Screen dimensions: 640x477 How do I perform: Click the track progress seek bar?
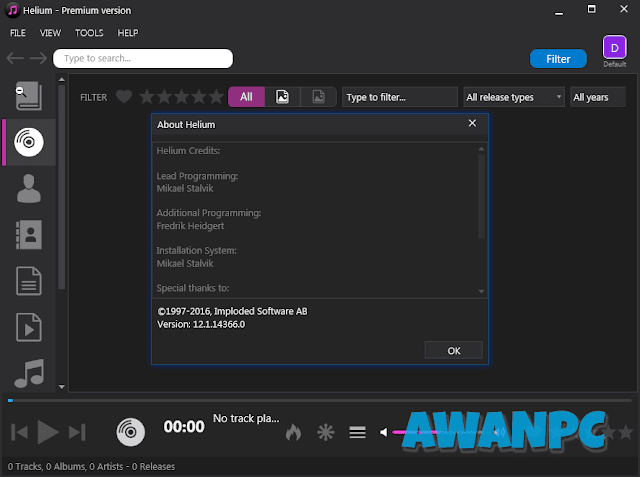tap(320, 400)
